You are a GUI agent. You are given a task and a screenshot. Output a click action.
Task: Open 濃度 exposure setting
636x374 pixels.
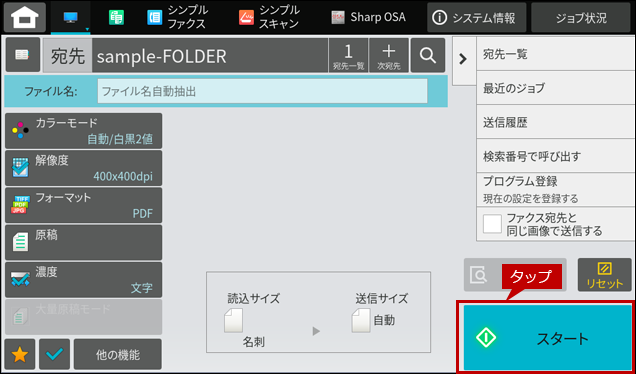(84, 280)
